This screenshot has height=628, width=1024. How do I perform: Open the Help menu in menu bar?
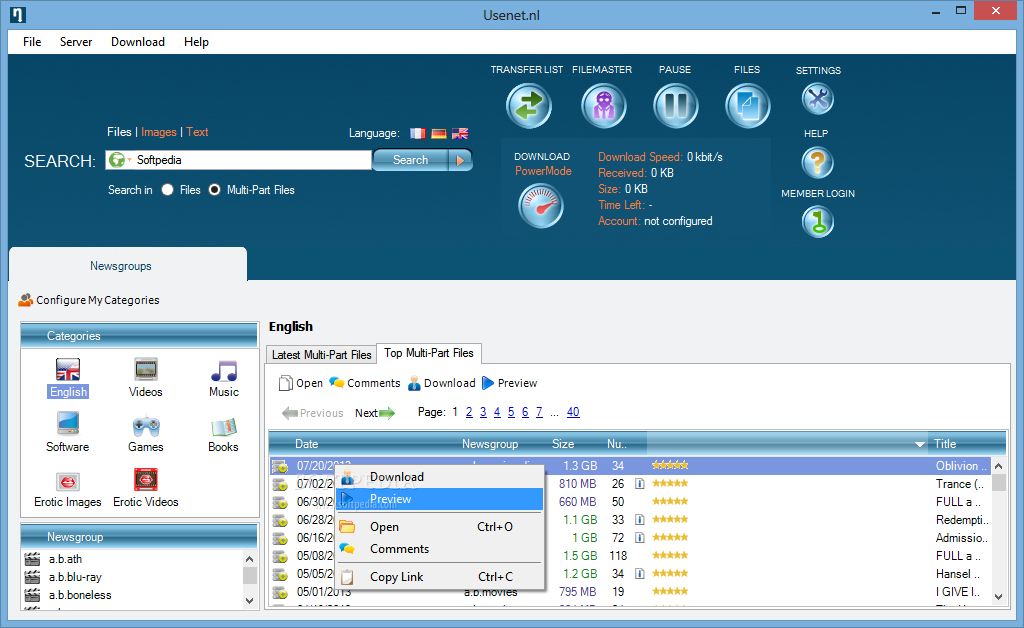click(x=196, y=42)
